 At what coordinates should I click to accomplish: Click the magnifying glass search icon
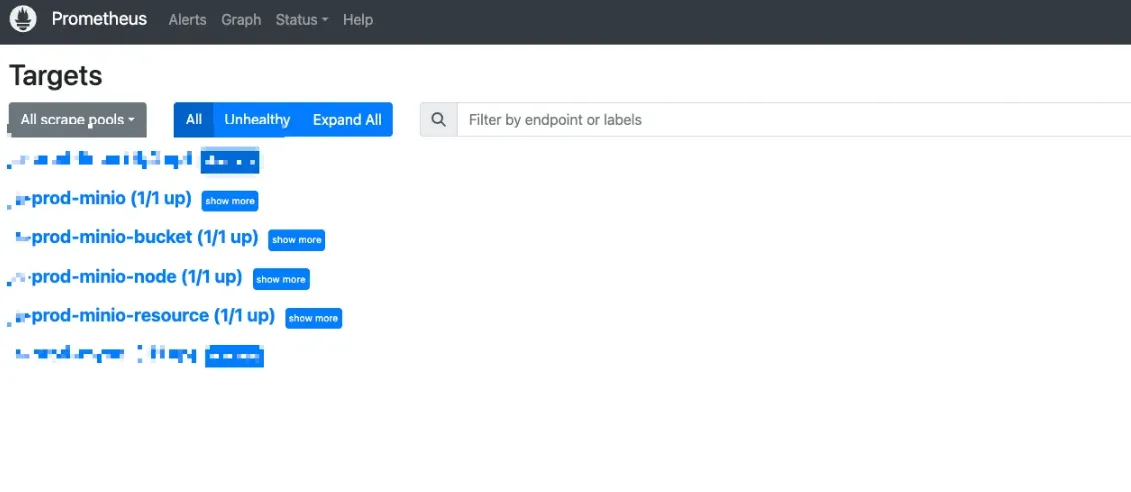[x=438, y=120]
